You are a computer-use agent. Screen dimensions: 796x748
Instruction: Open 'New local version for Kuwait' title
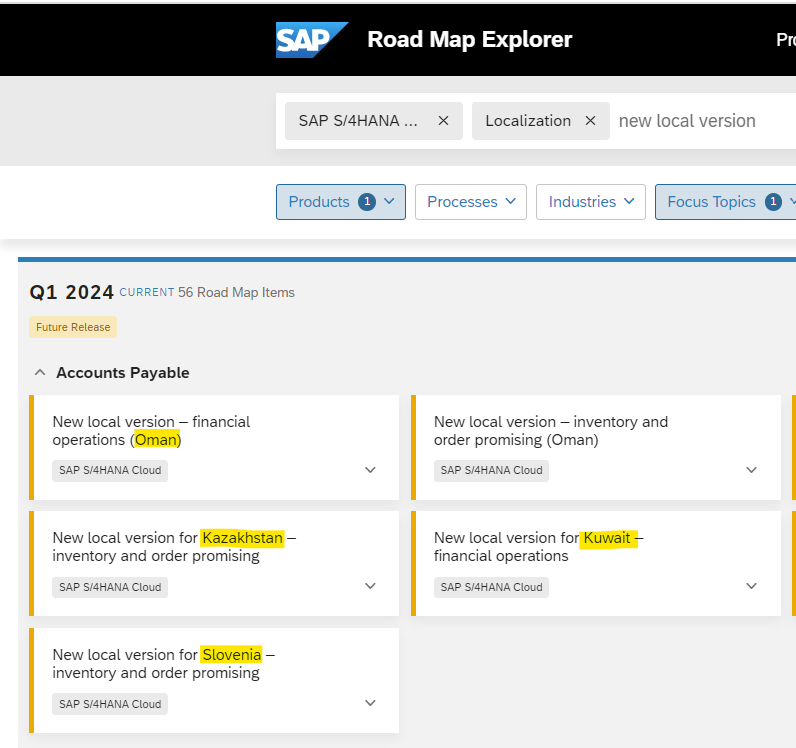(539, 547)
